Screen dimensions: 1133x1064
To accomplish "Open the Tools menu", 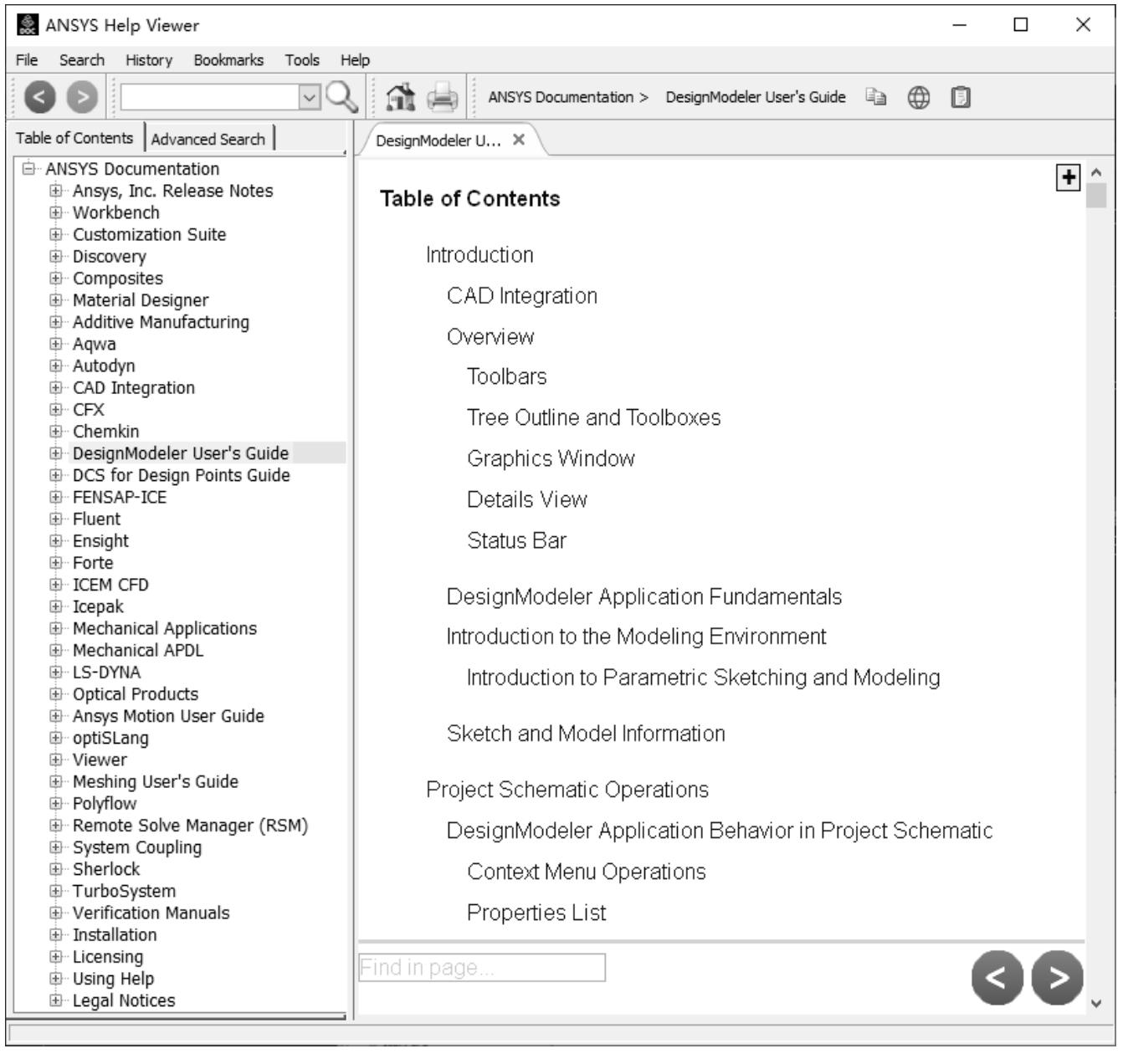I will (302, 60).
